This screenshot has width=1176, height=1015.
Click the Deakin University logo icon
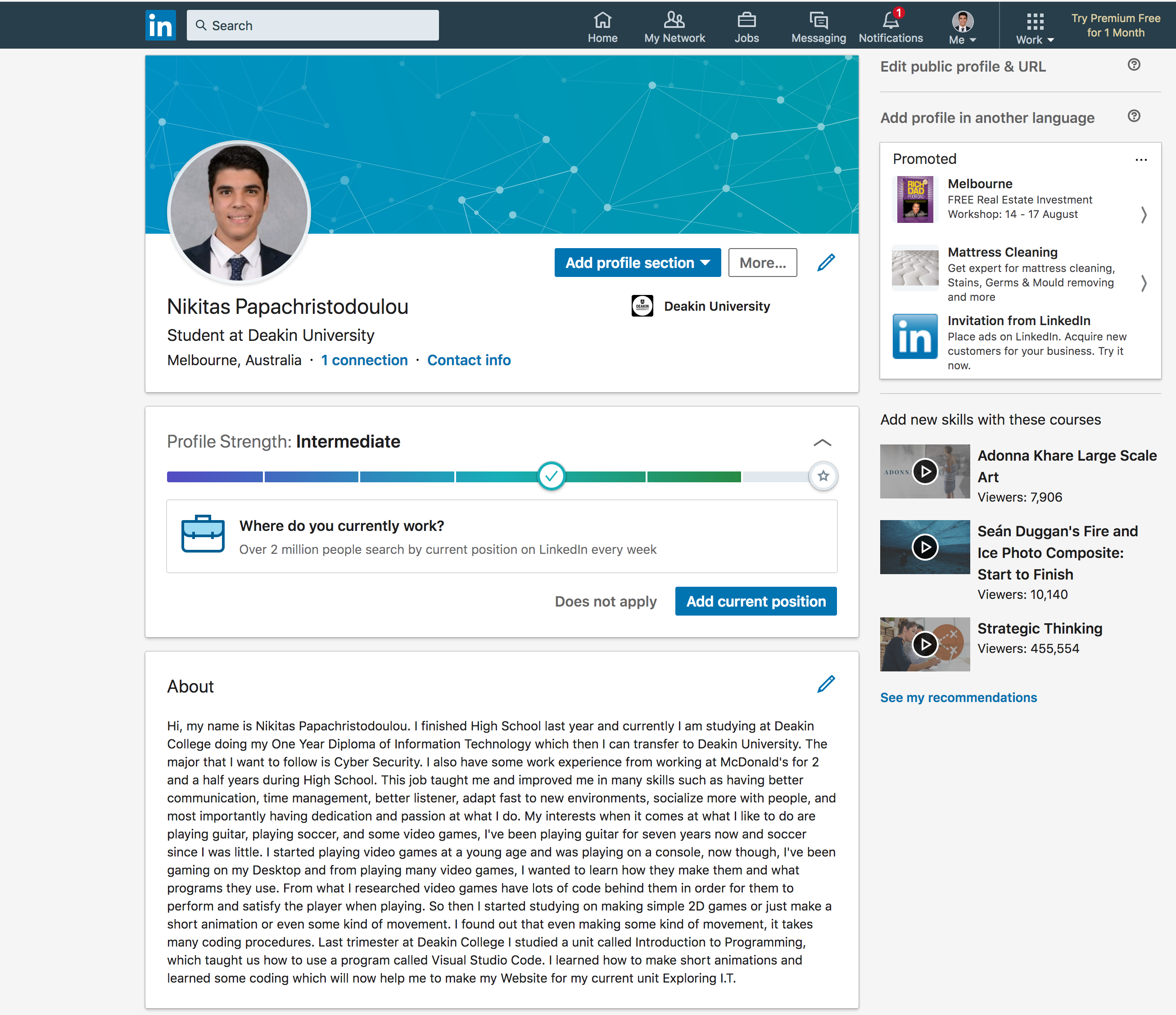642,306
